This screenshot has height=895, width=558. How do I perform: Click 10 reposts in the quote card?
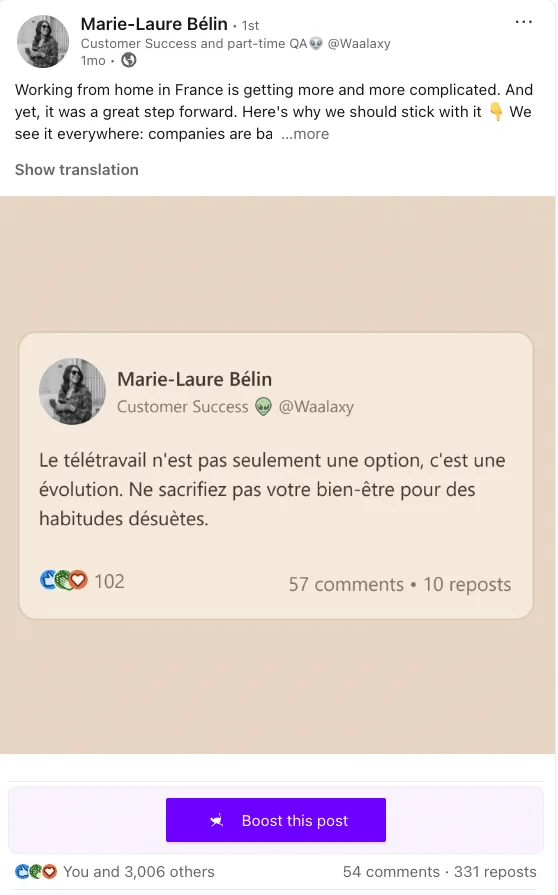coord(467,584)
